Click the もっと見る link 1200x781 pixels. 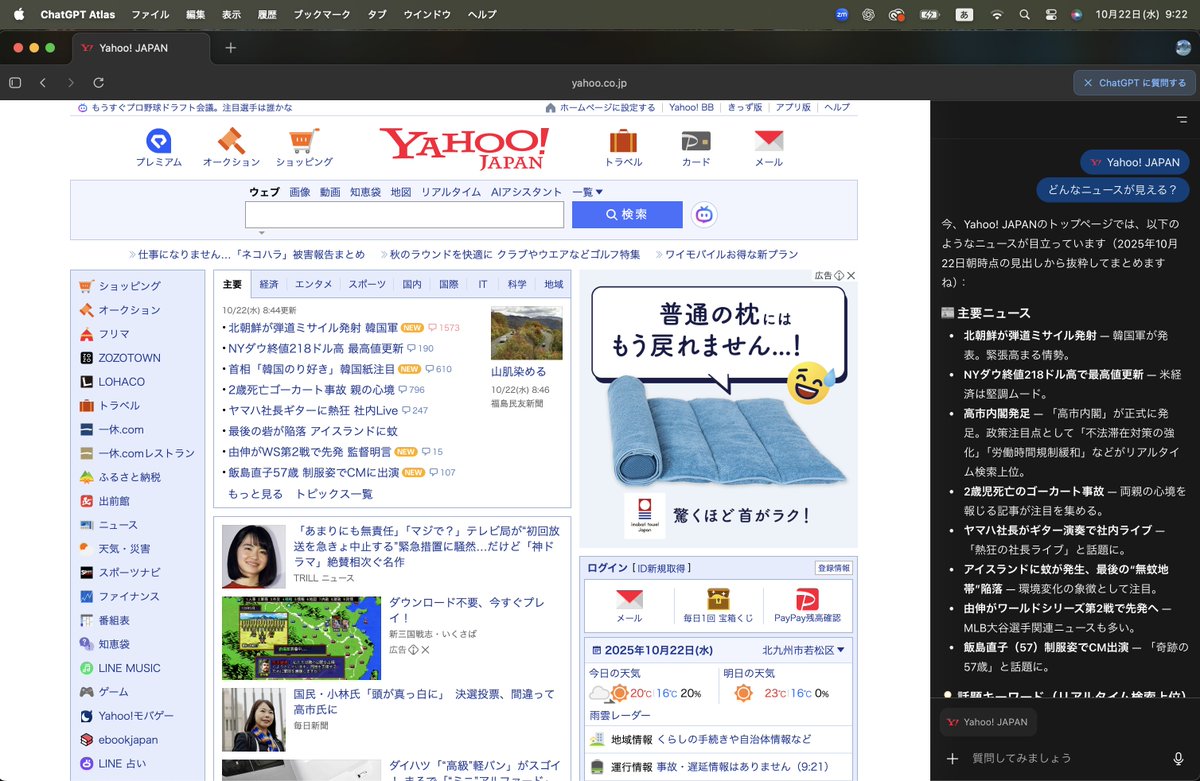255,494
